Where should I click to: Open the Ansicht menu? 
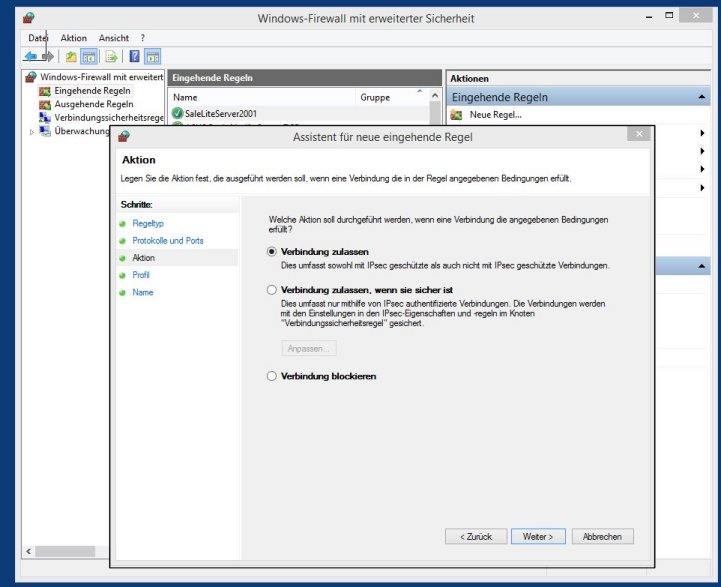click(113, 38)
